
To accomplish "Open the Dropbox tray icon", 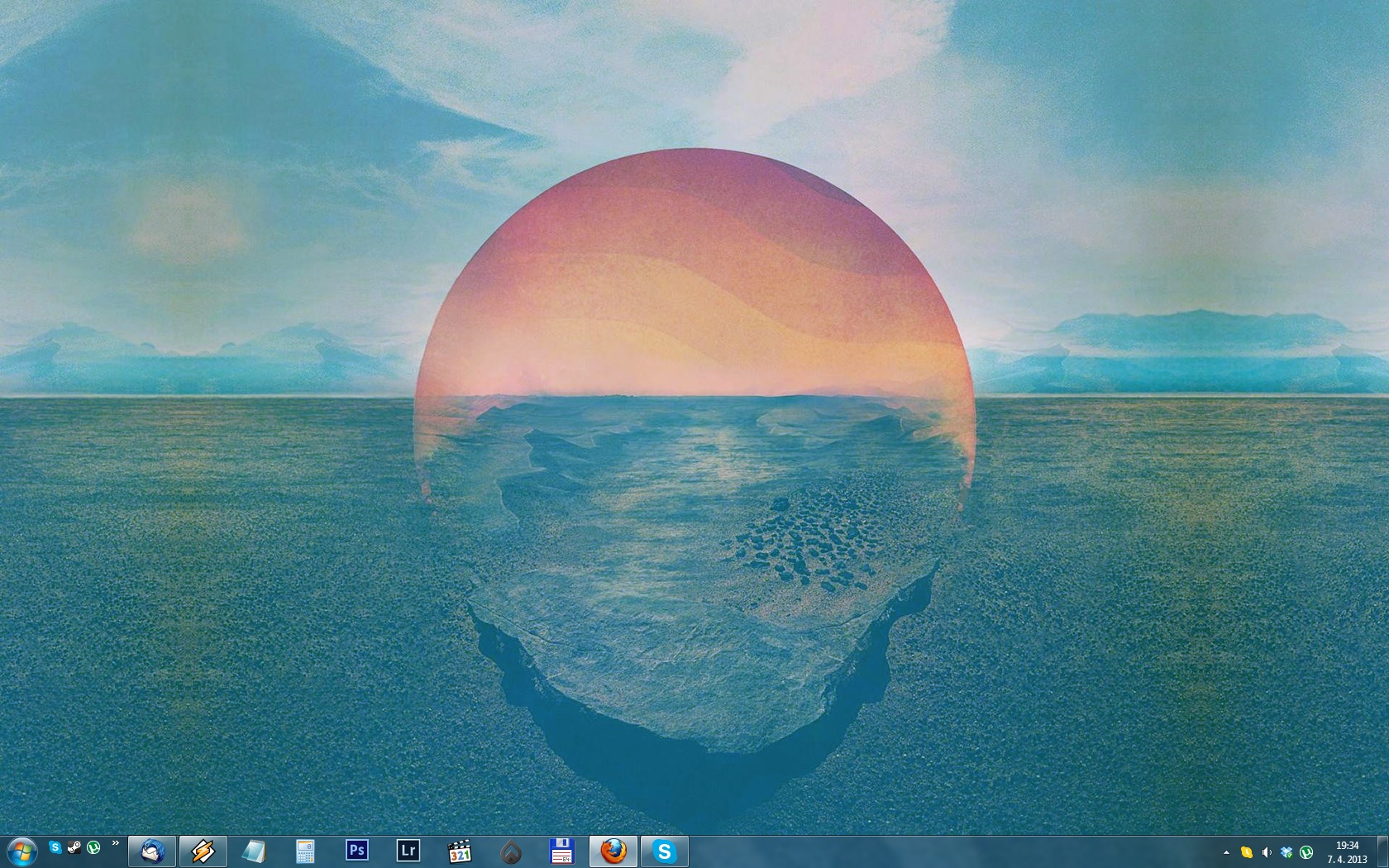I will click(1286, 852).
